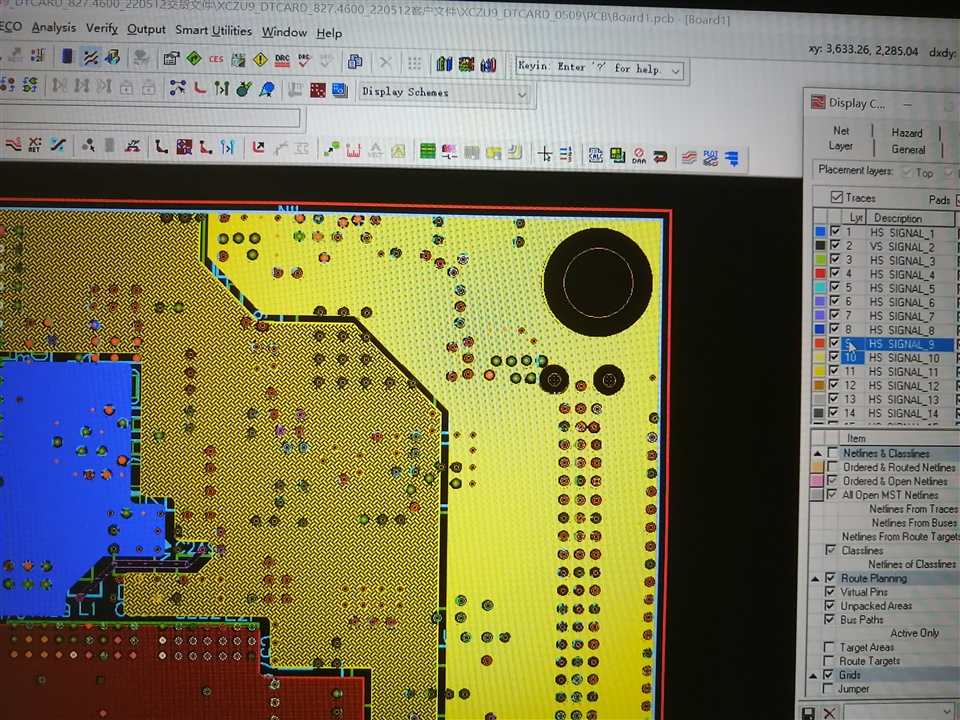Click the blue downward stacked arrow icon
This screenshot has height=720, width=960.
[x=732, y=159]
